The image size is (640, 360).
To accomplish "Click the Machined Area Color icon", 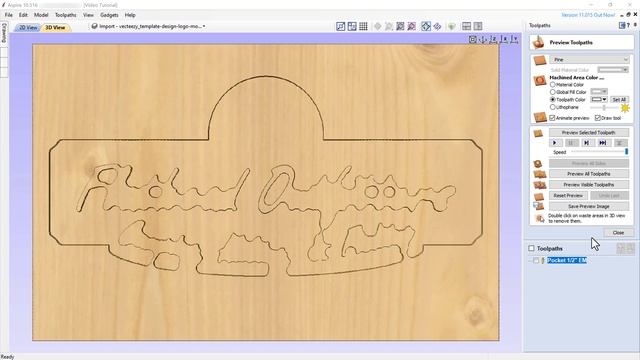I will 540,80.
